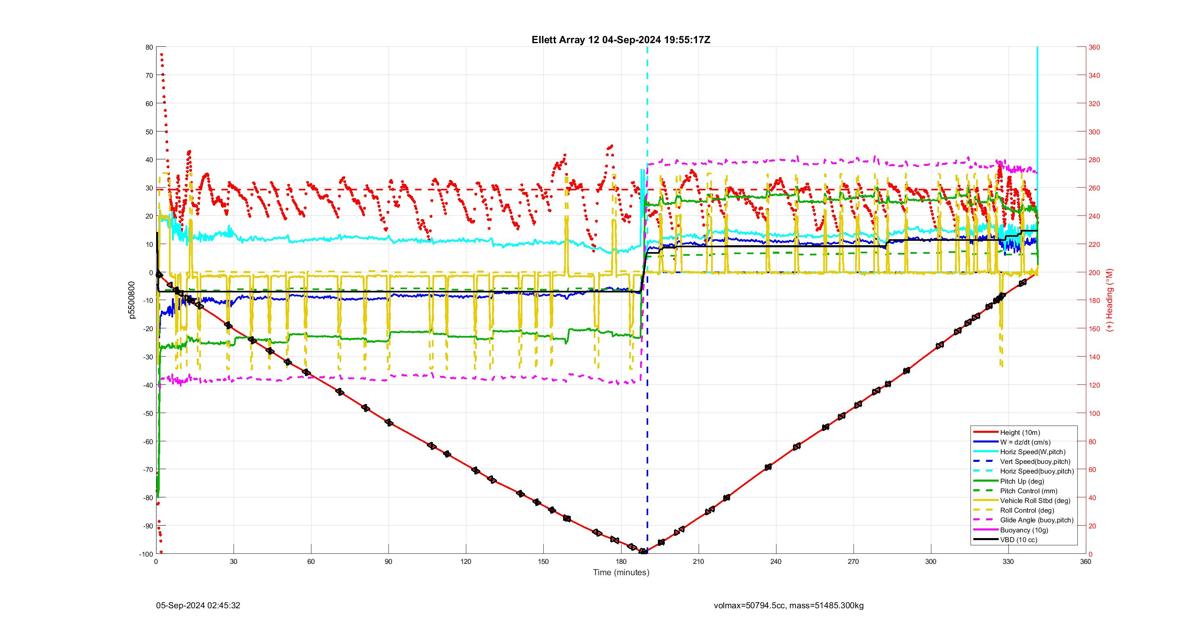Click x-axis tick label '180'
This screenshot has width=1200, height=622.
coord(621,562)
